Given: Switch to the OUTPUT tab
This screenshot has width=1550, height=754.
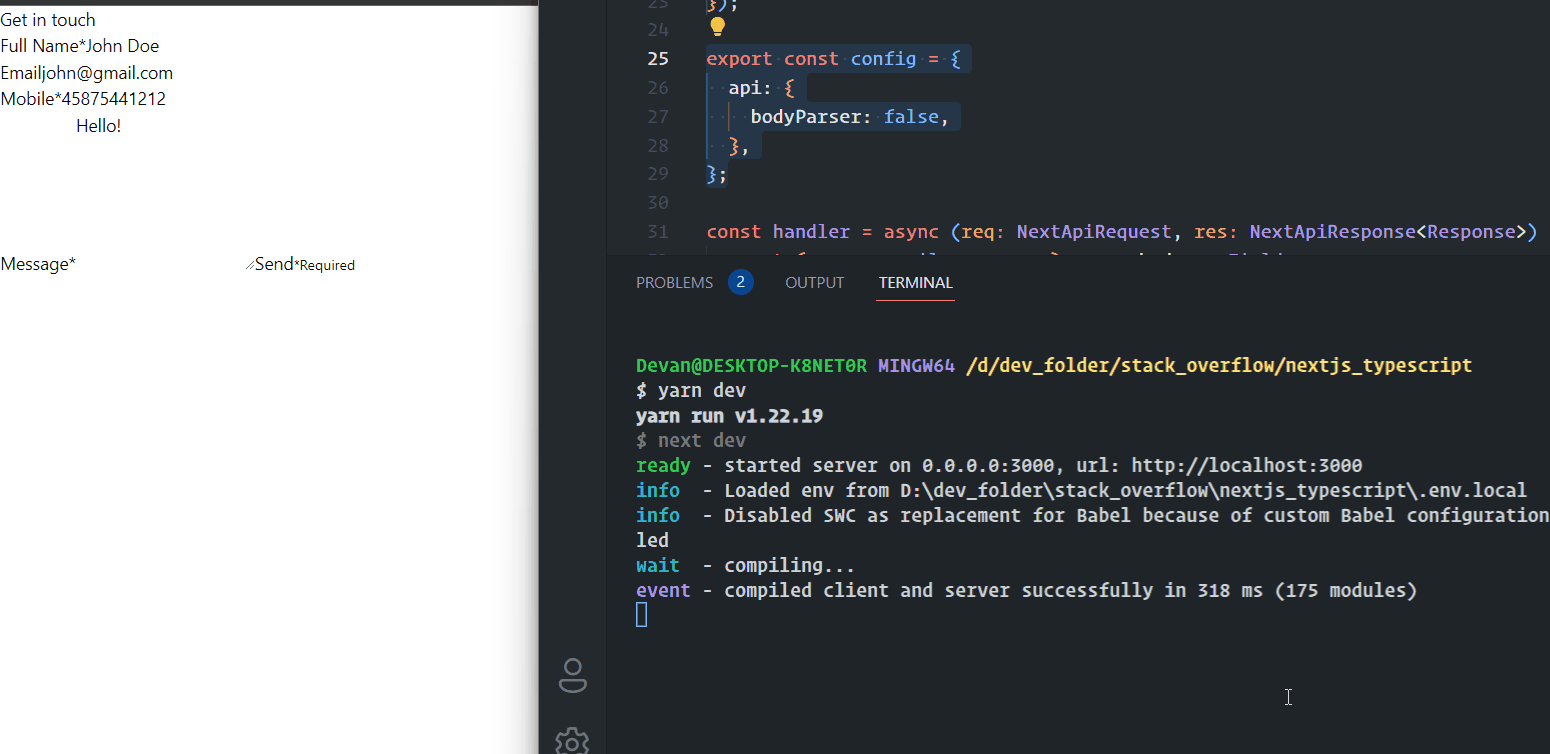Looking at the screenshot, I should click(814, 282).
